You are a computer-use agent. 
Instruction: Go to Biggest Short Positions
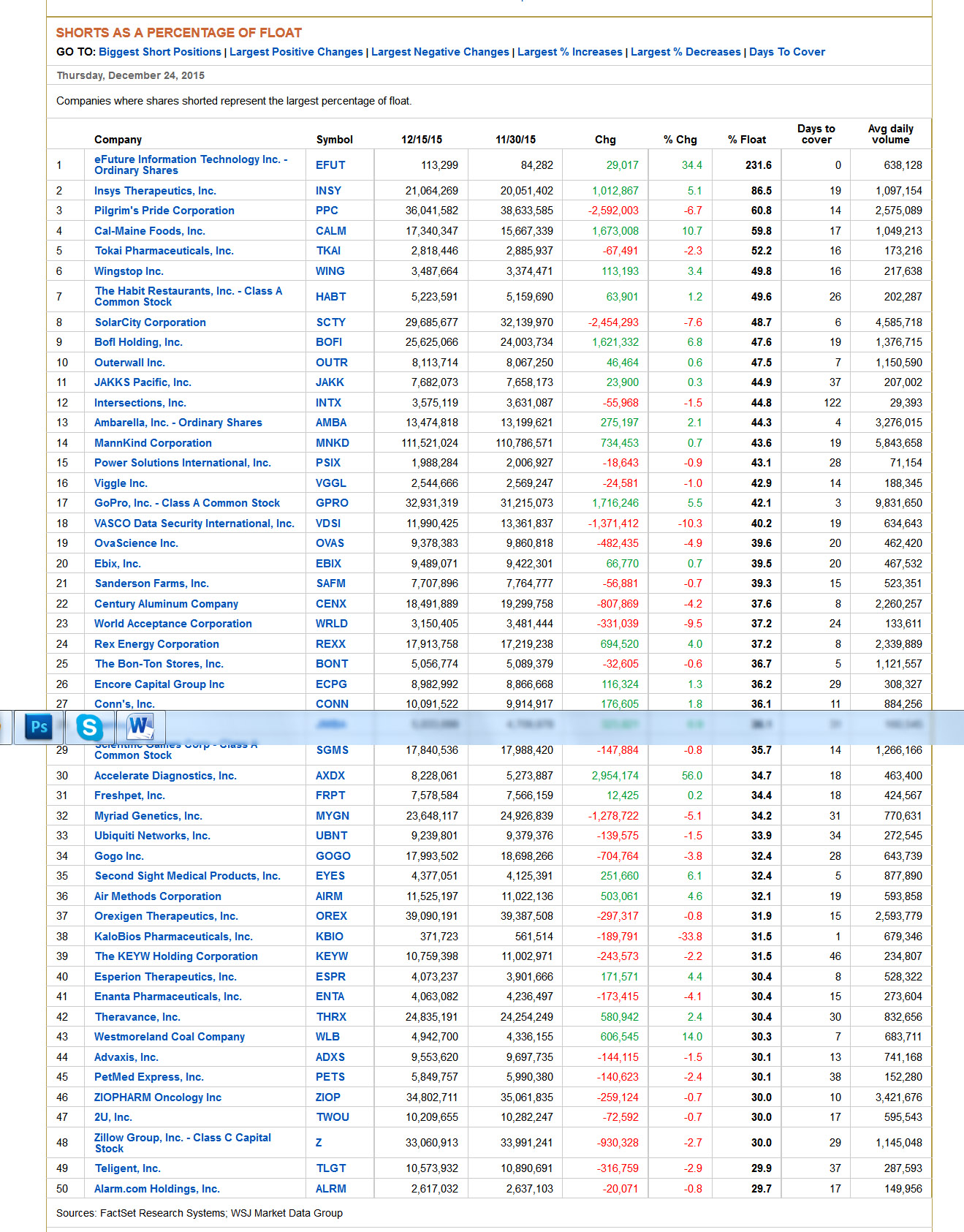coord(160,52)
